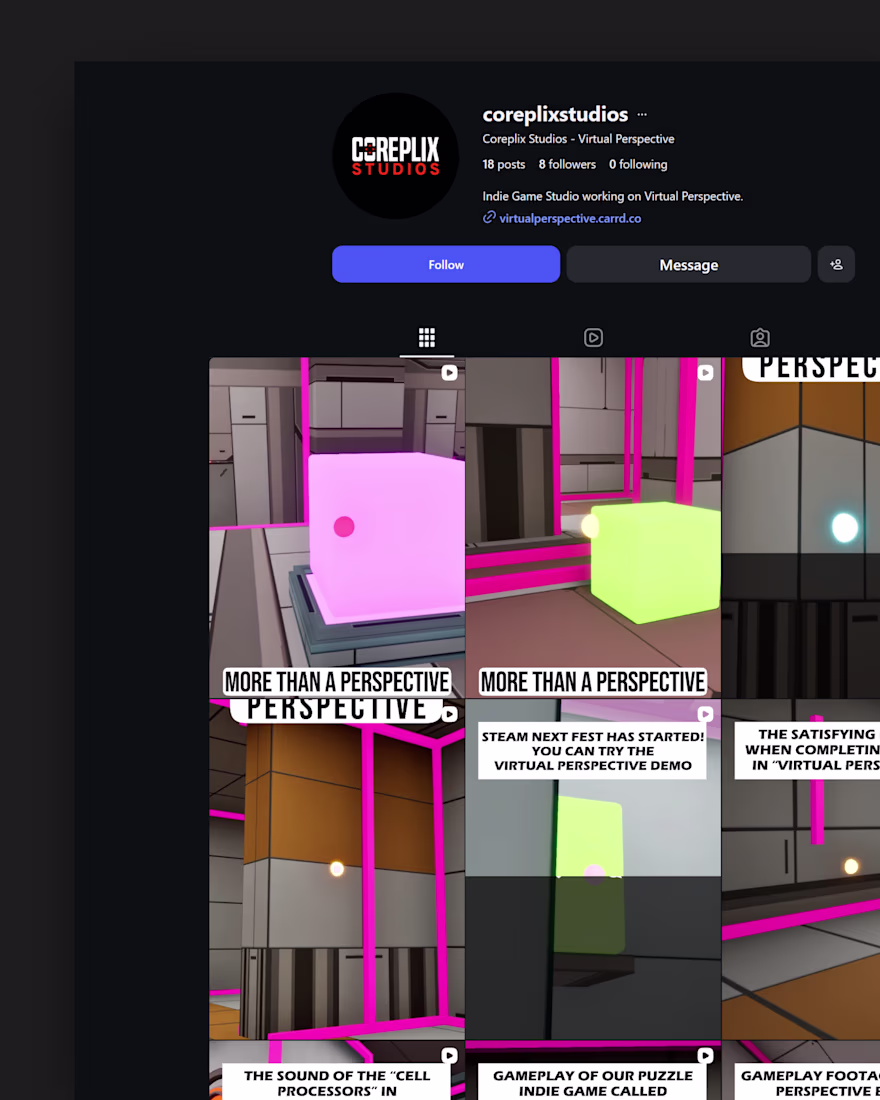Image resolution: width=880 pixels, height=1100 pixels.
Task: Click the 18 posts count
Action: point(504,164)
